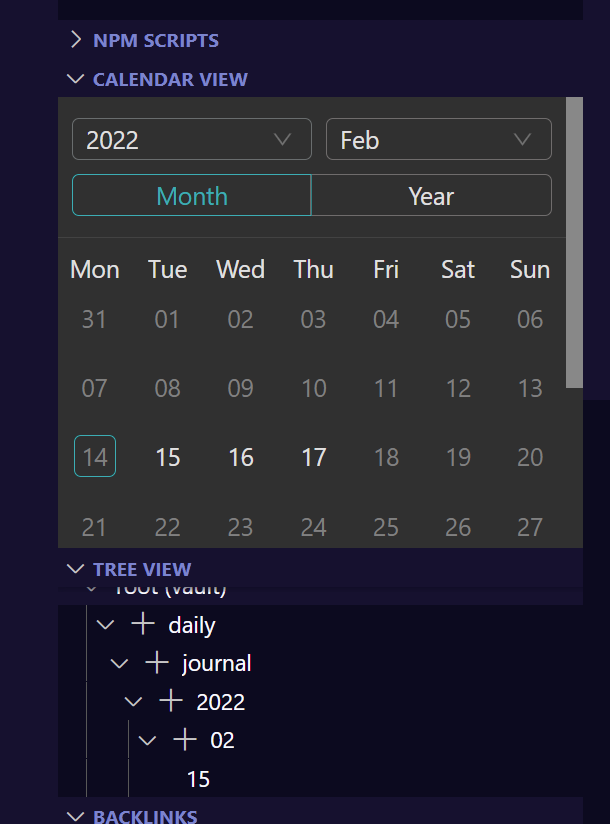
Task: Collapse the daily folder
Action: click(105, 624)
